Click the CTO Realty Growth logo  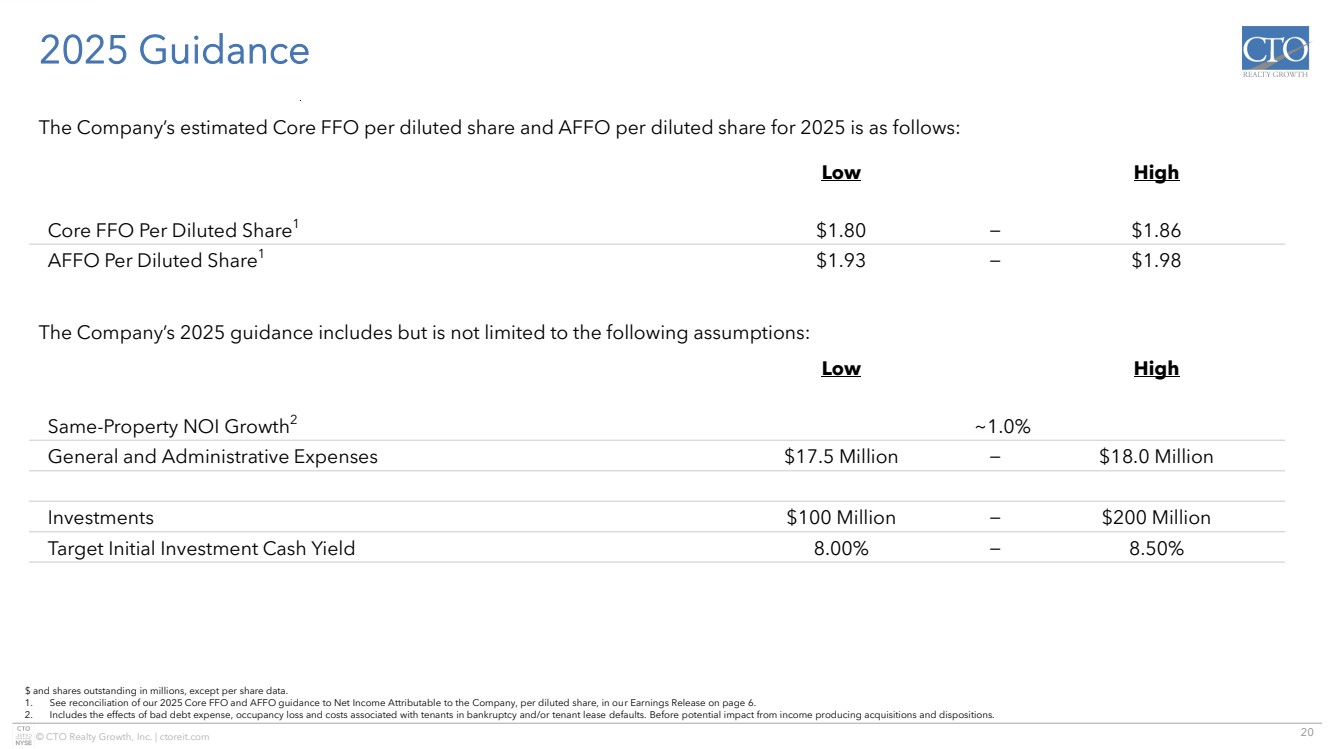tap(1274, 54)
